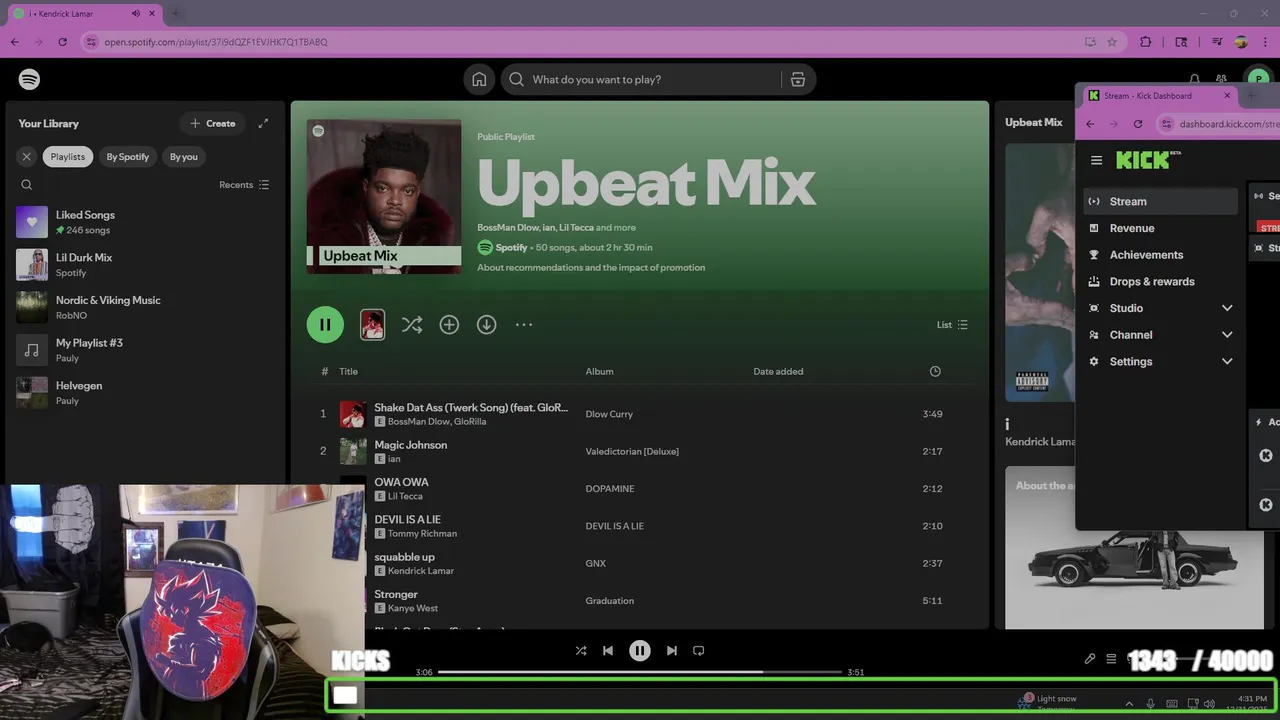1280x720 pixels.
Task: Mute the Kendrick Lamar browser tab
Action: [x=136, y=14]
